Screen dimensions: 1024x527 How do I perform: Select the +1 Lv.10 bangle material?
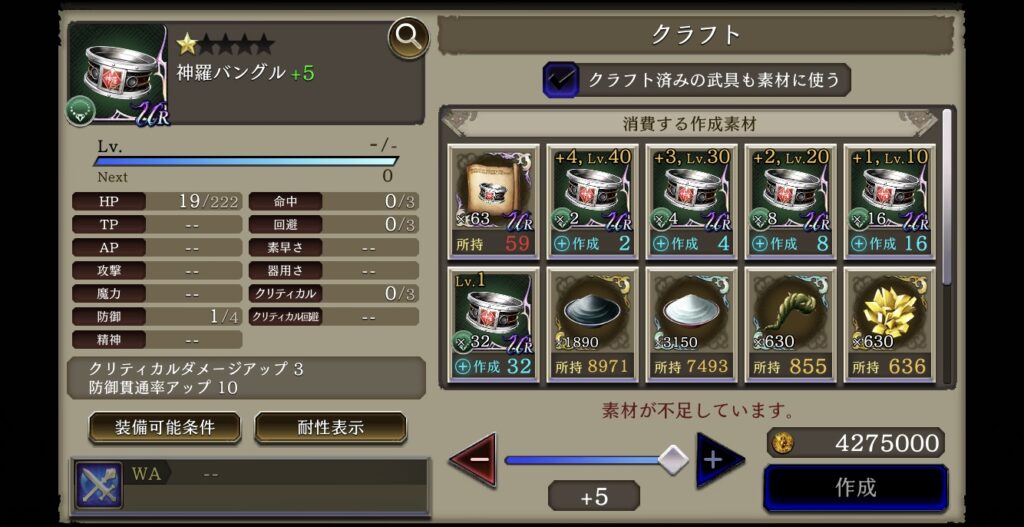pos(889,201)
